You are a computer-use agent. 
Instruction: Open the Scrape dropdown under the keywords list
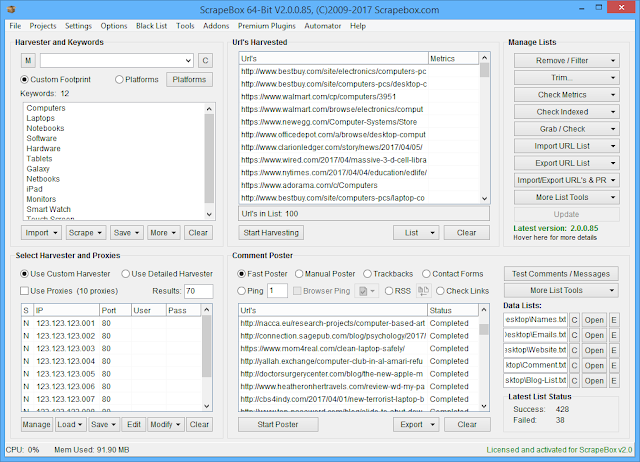(x=86, y=233)
